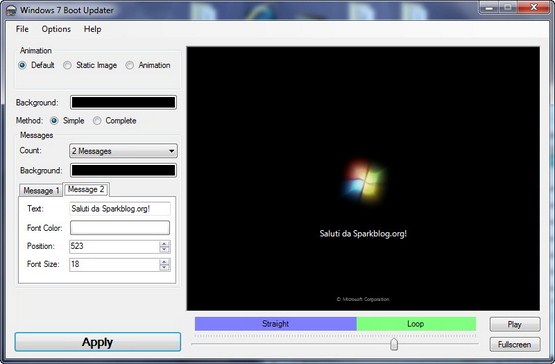
Task: Switch to the Message 1 tab
Action: [41, 190]
